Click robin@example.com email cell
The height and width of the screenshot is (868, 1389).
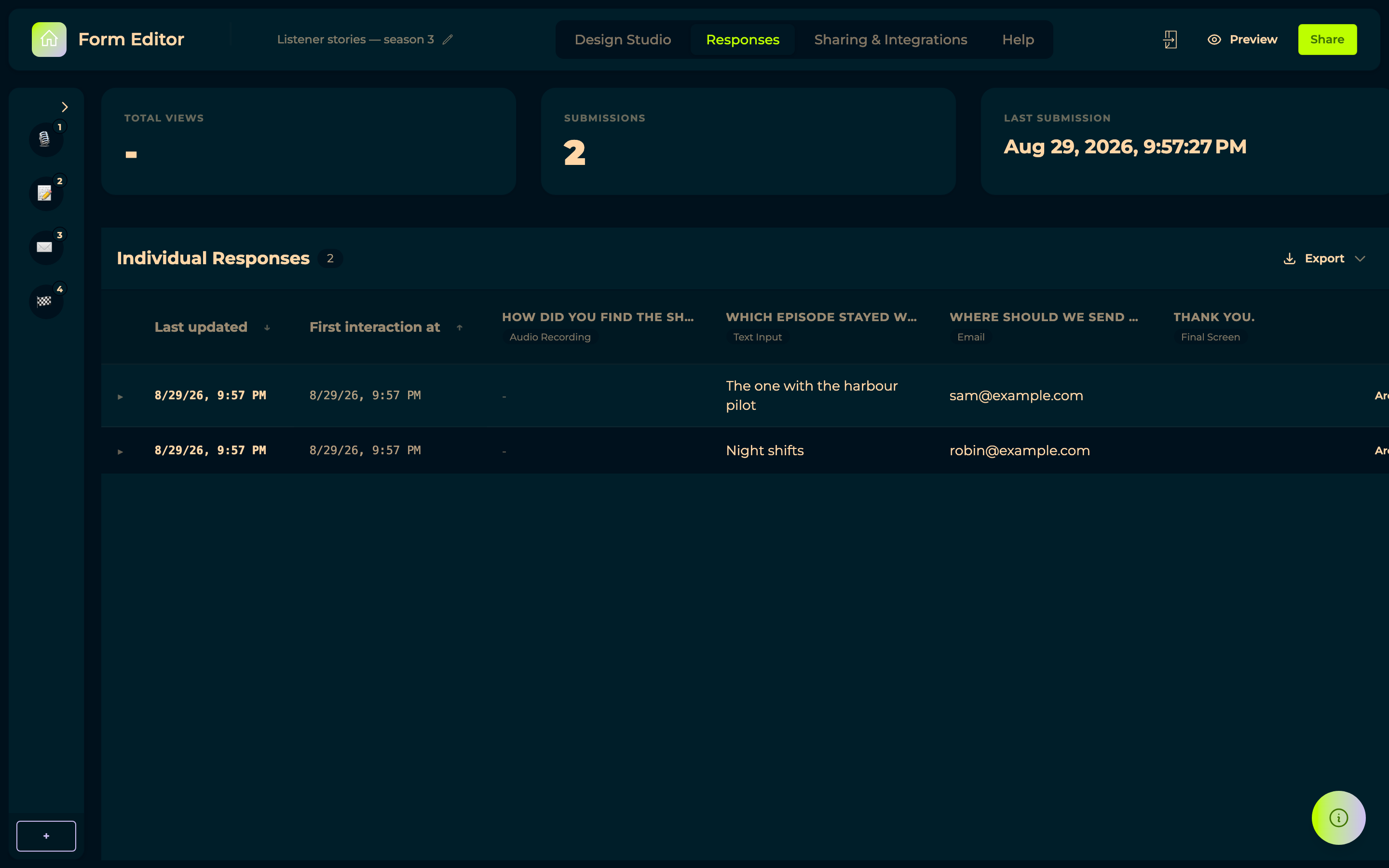click(1020, 451)
